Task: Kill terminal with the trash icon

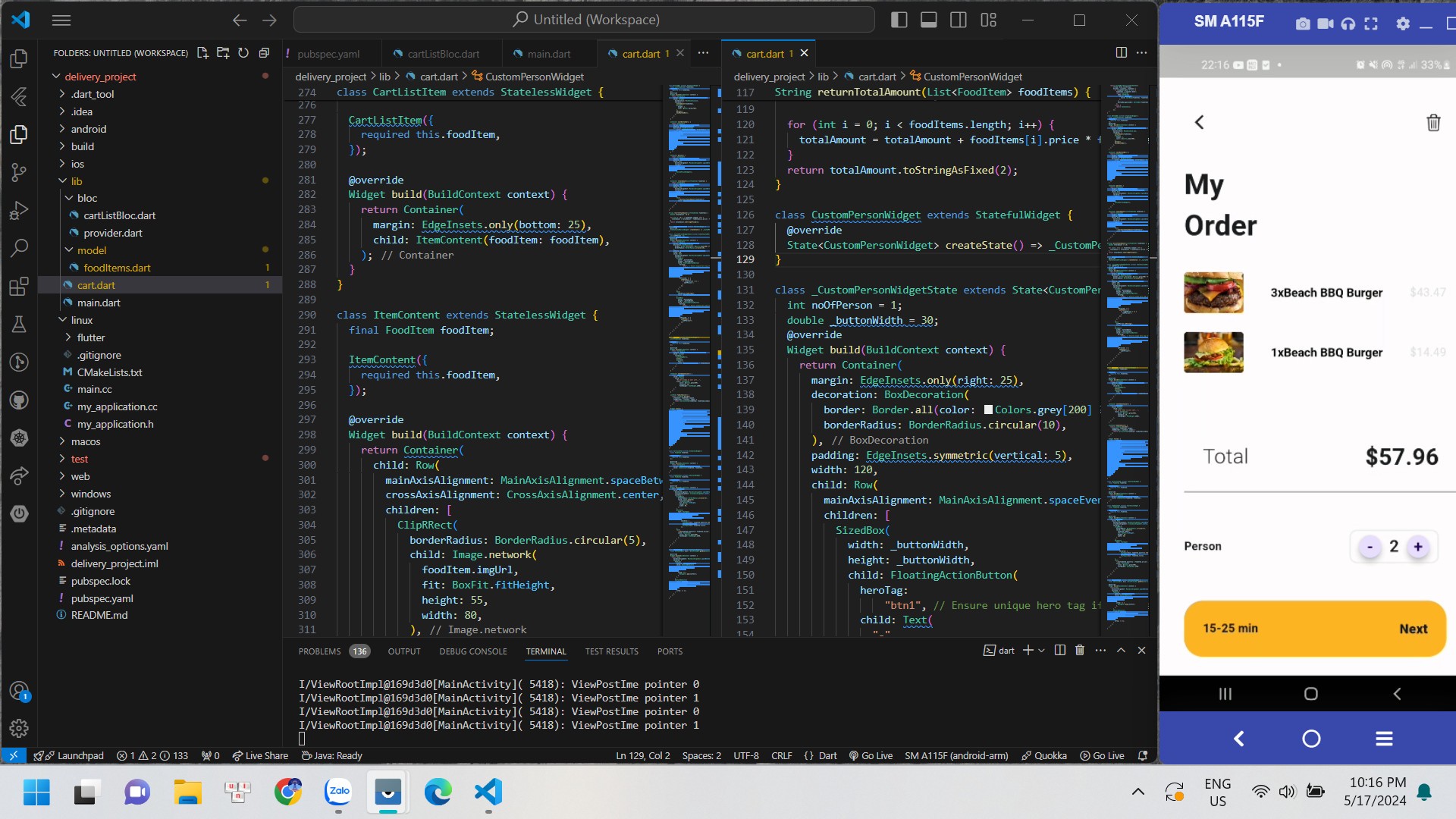Action: tap(1080, 651)
